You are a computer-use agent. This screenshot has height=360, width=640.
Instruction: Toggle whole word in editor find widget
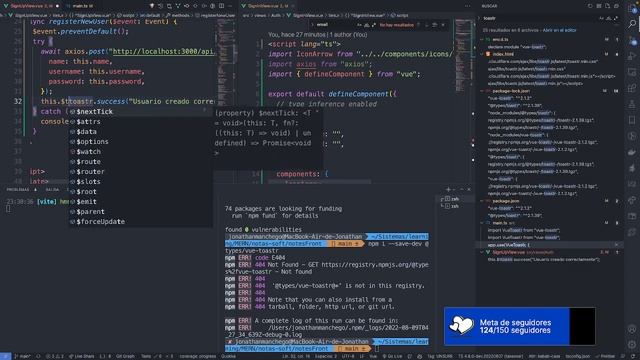[x=366, y=25]
